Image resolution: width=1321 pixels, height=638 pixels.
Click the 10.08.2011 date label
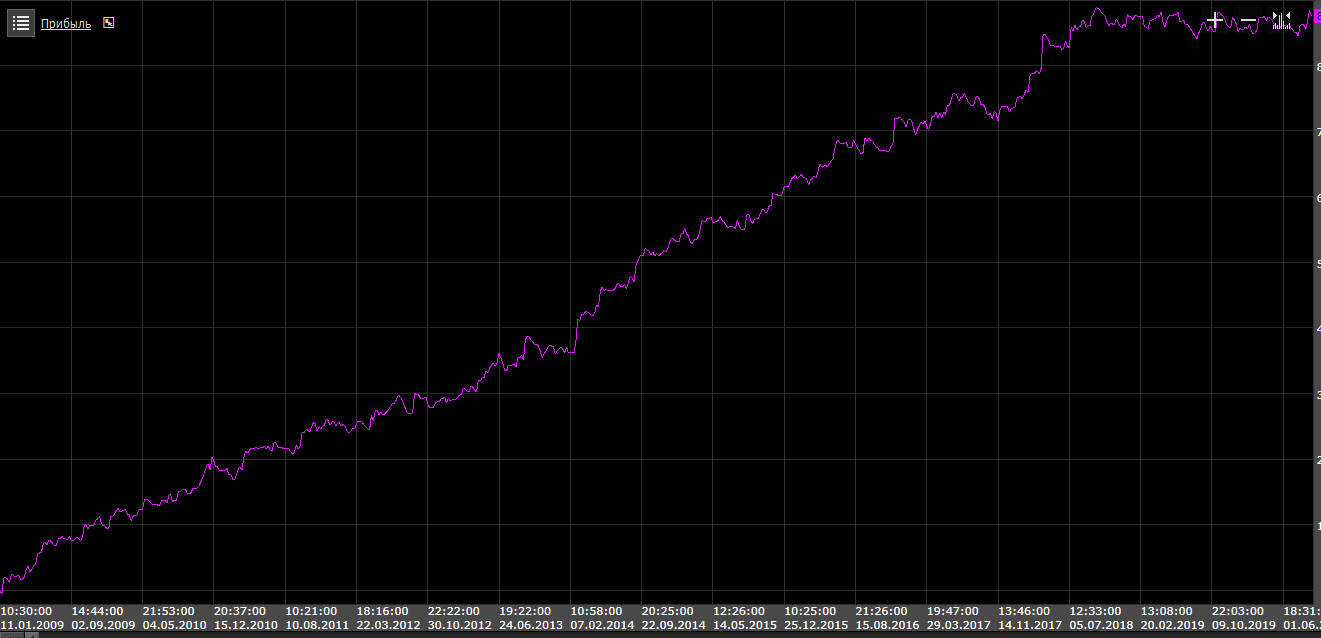317,624
